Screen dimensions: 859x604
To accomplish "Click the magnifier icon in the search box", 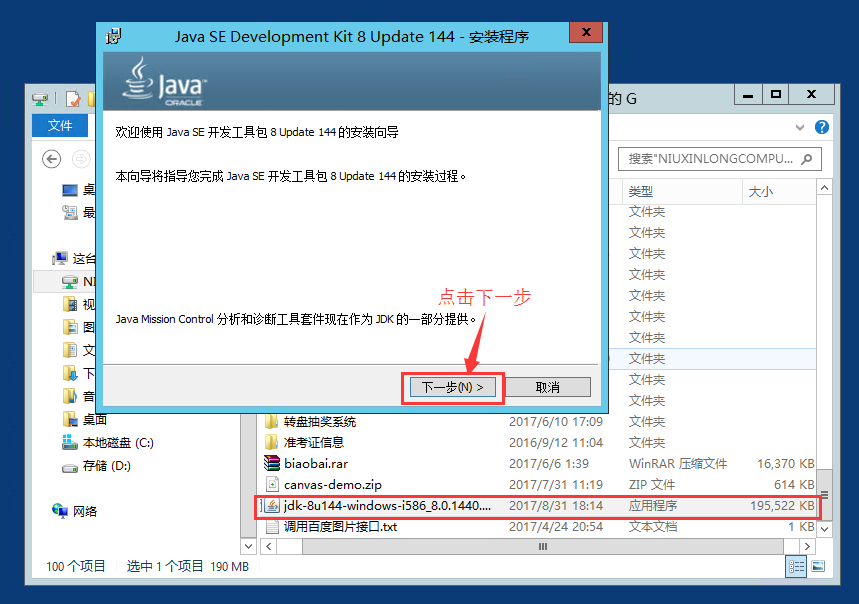I will tap(806, 159).
